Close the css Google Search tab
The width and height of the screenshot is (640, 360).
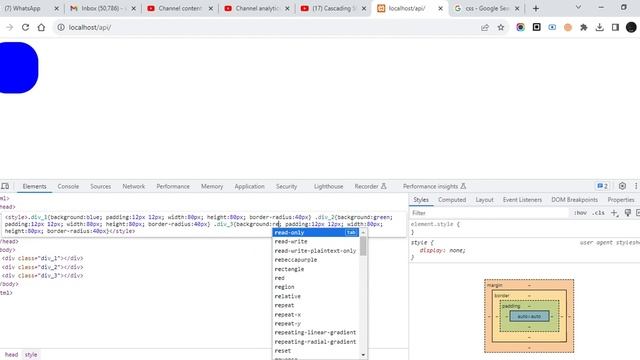[517, 8]
